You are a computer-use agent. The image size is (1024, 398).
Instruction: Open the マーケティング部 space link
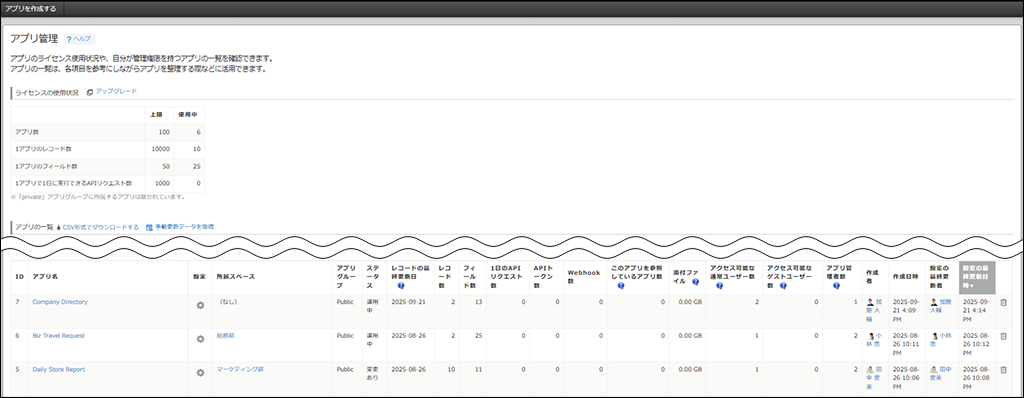240,369
